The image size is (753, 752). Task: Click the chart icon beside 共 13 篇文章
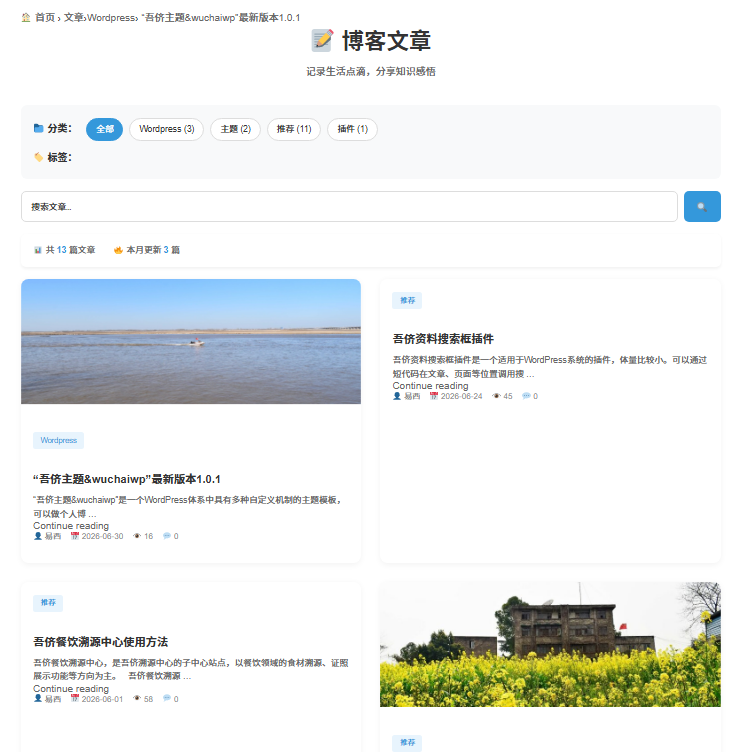pyautogui.click(x=38, y=250)
